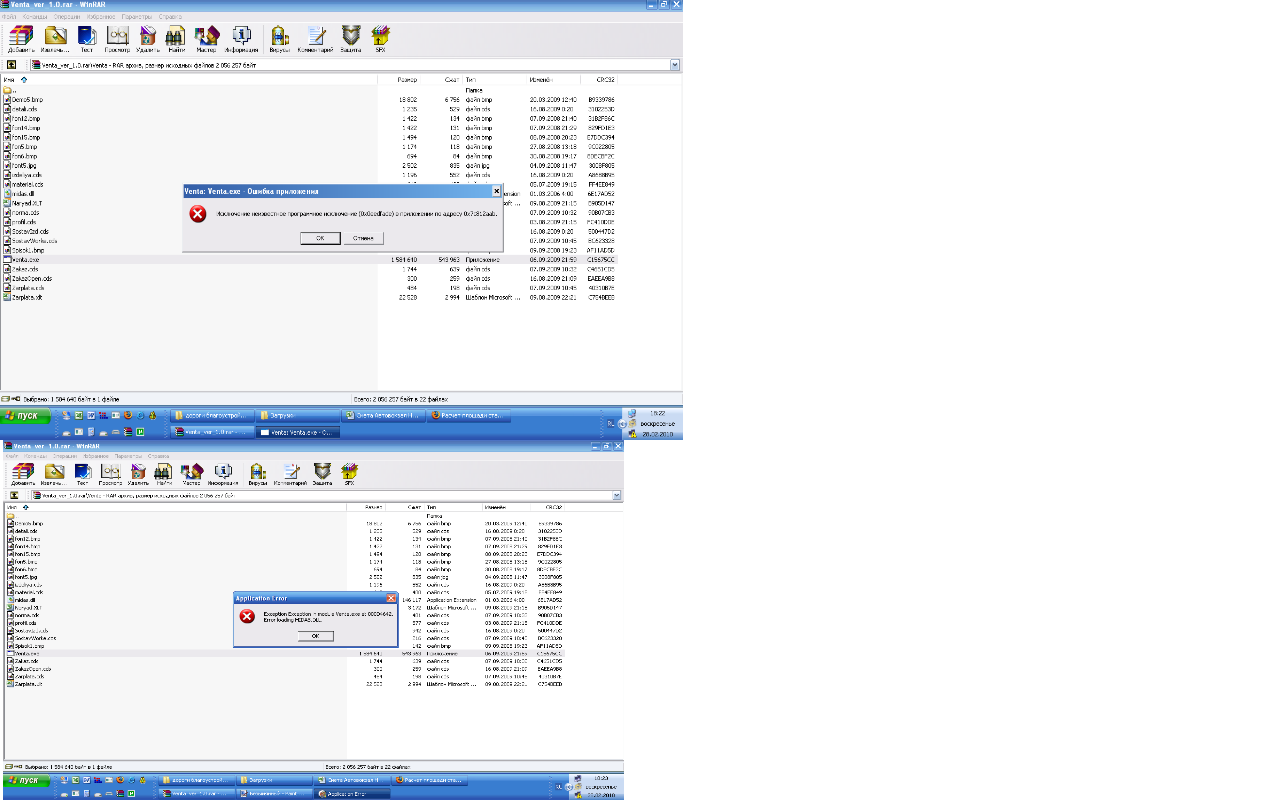Select Zarplata.xlt in upper WinRAR file list
This screenshot has width=1280, height=800.
(27, 297)
